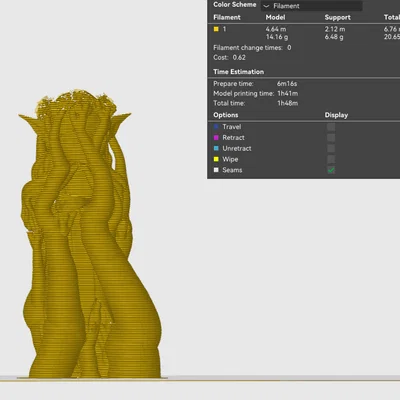Toggle the Unretract display checkbox
This screenshot has width=400, height=400.
331,149
